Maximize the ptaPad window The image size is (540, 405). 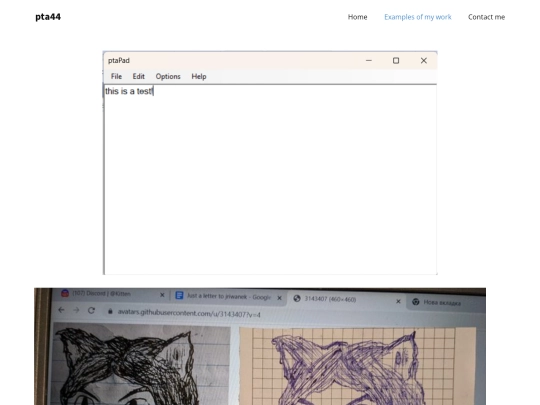pyautogui.click(x=396, y=61)
